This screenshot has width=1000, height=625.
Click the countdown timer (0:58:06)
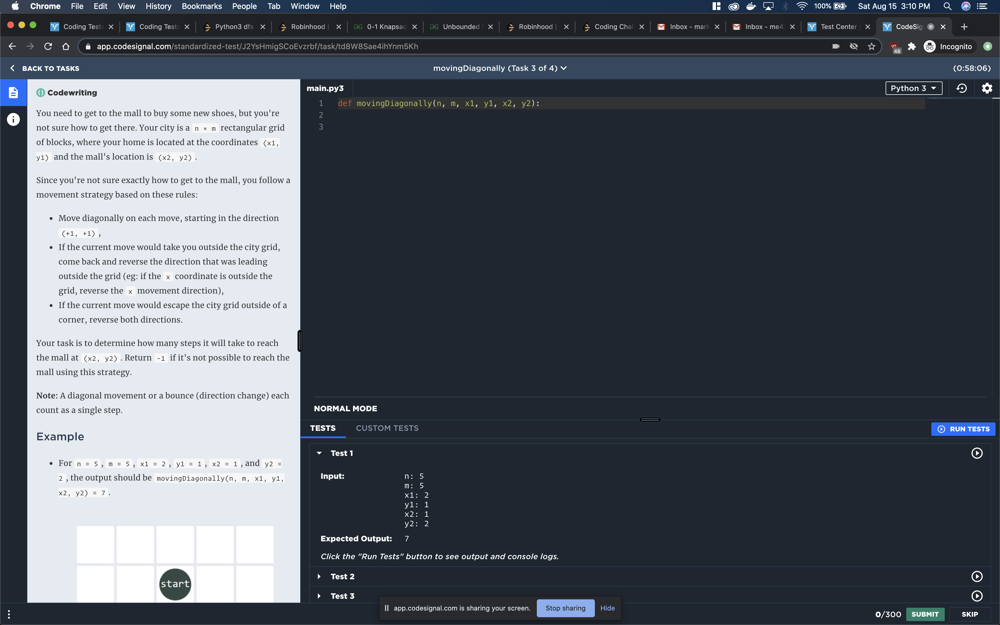(x=971, y=68)
